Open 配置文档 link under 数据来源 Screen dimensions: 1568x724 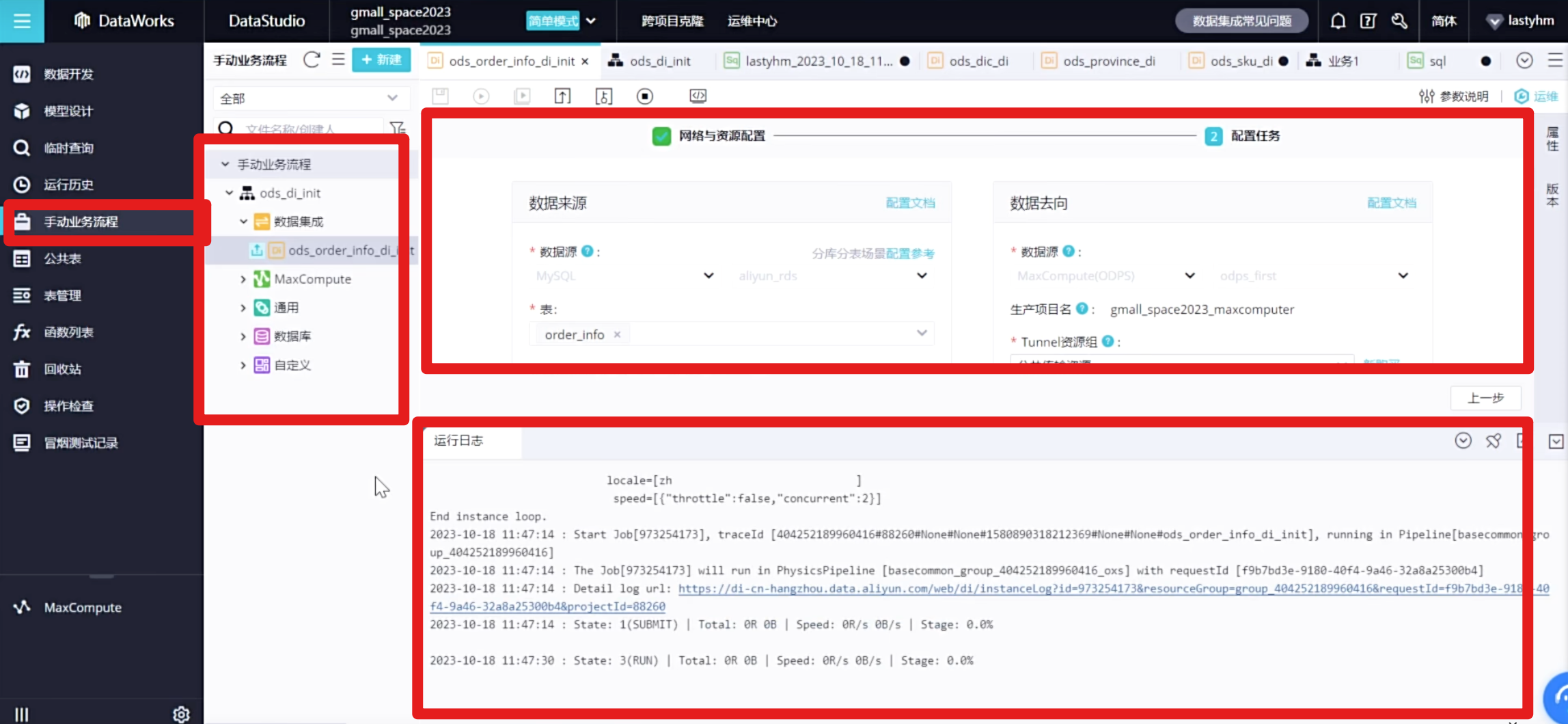click(x=910, y=202)
